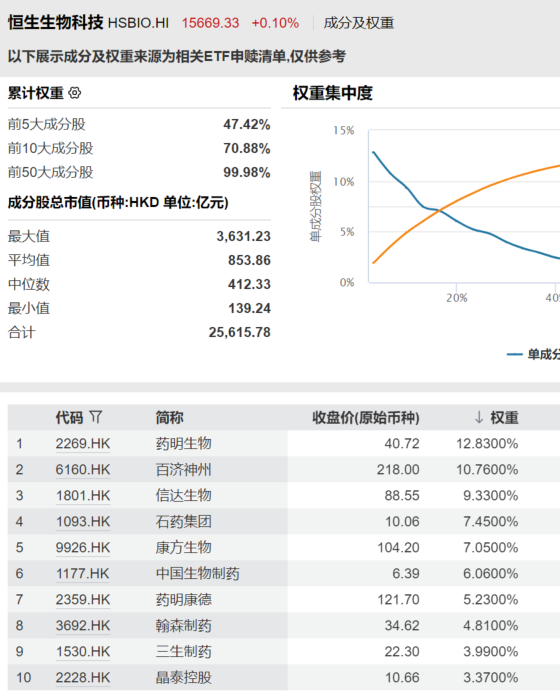The image size is (560, 692).
Task: Open stock code 1093.HK link
Action: 83,522
